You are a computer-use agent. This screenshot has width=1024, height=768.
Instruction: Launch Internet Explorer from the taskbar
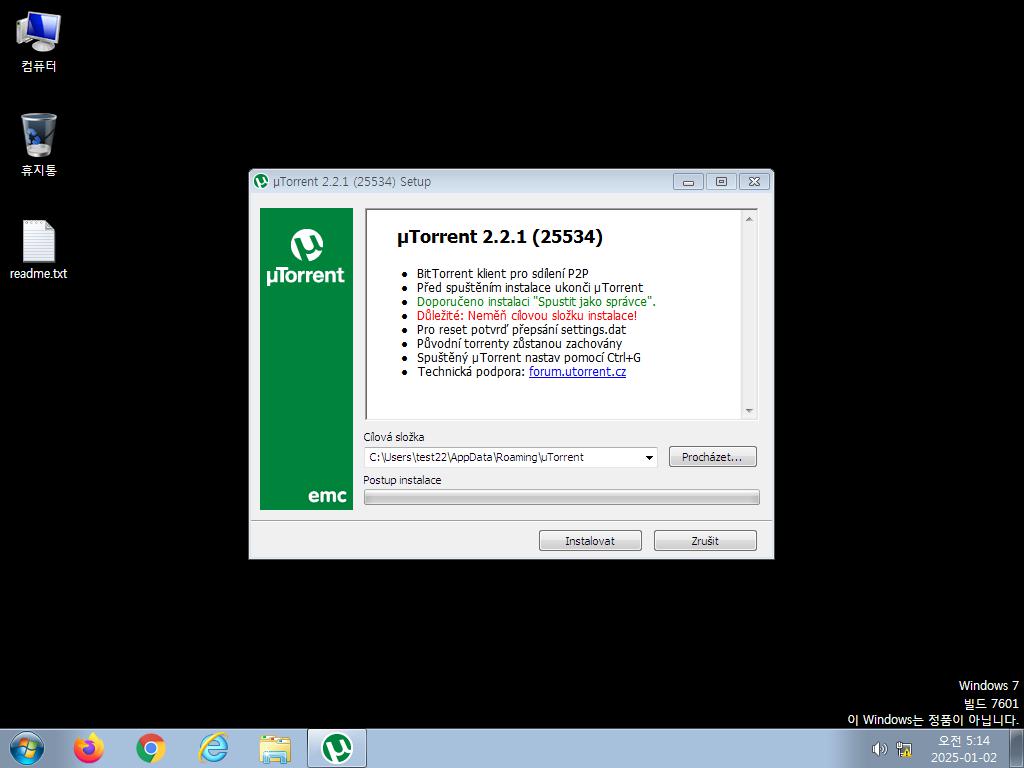pos(213,748)
